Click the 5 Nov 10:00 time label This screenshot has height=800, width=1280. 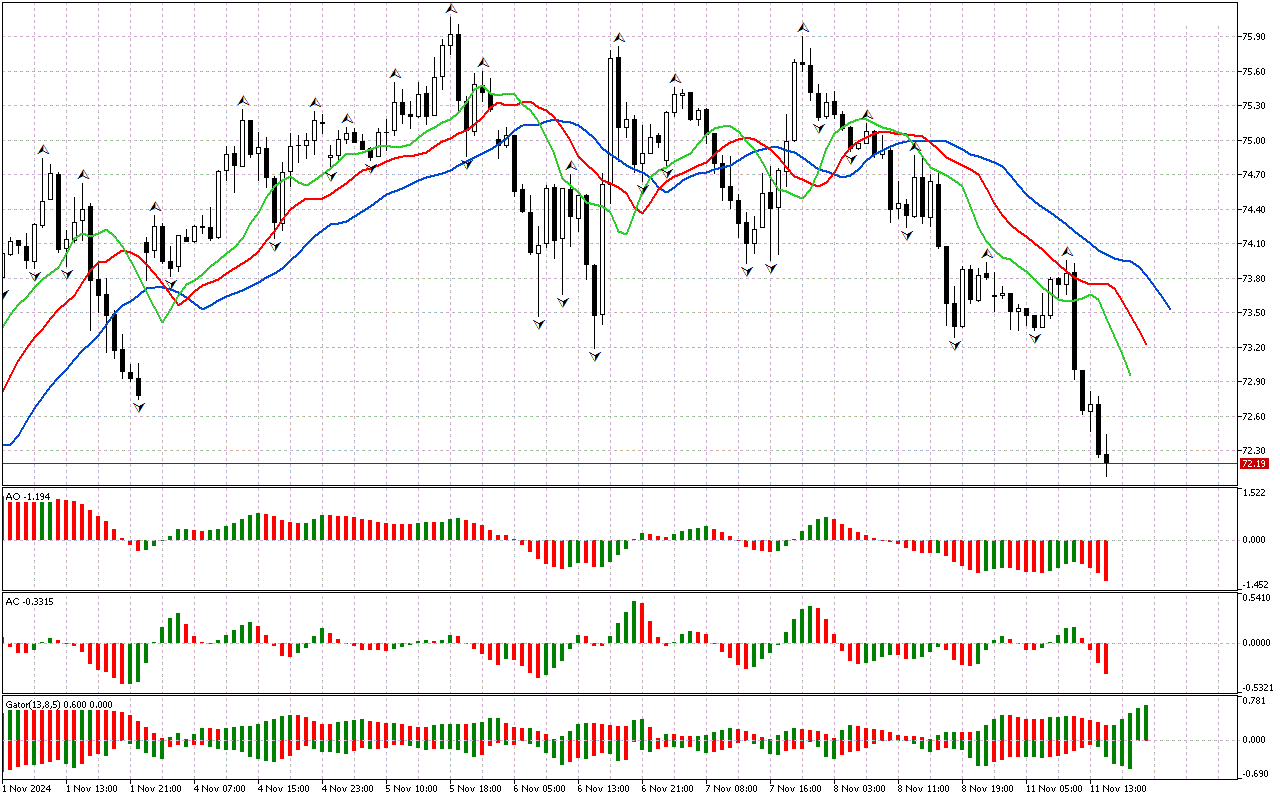tap(411, 789)
